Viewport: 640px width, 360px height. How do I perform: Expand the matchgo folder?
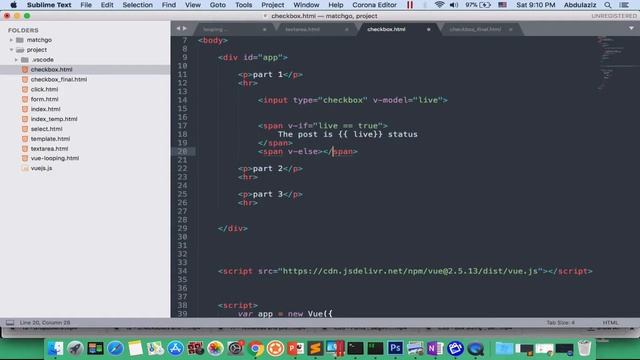tap(11, 40)
